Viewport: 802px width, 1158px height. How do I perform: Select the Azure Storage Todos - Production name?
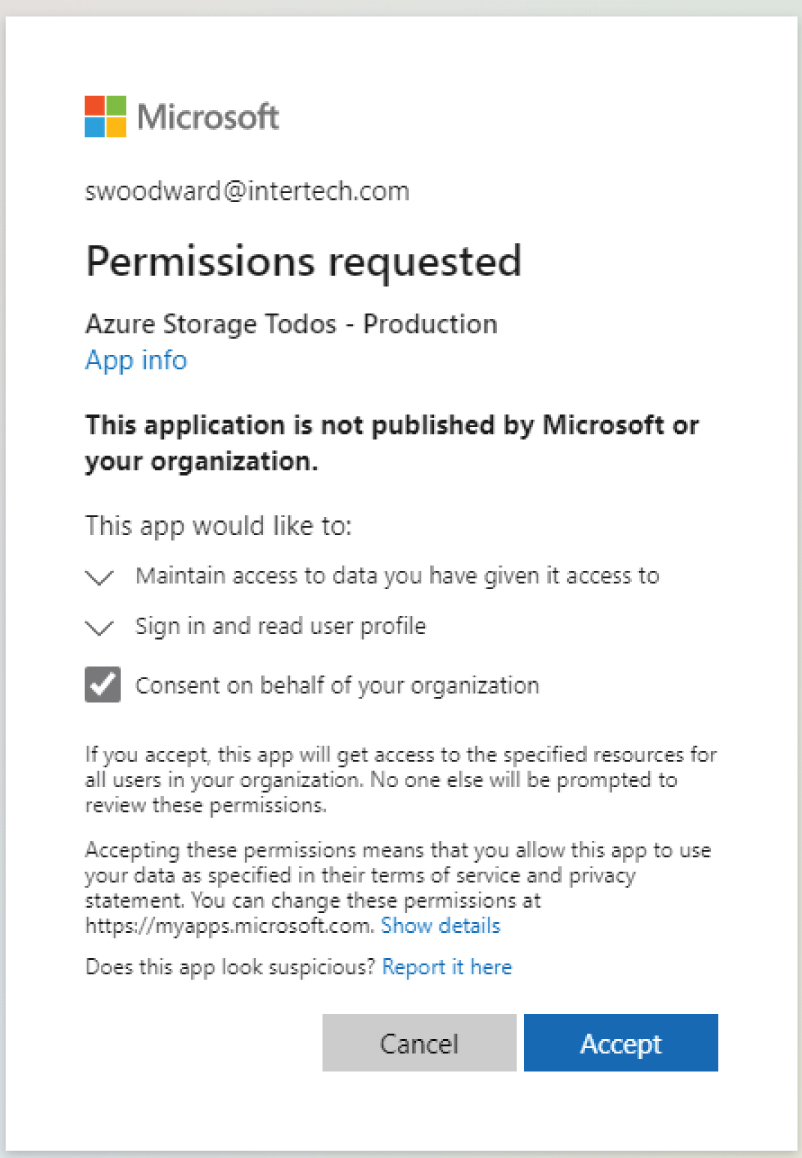point(291,324)
